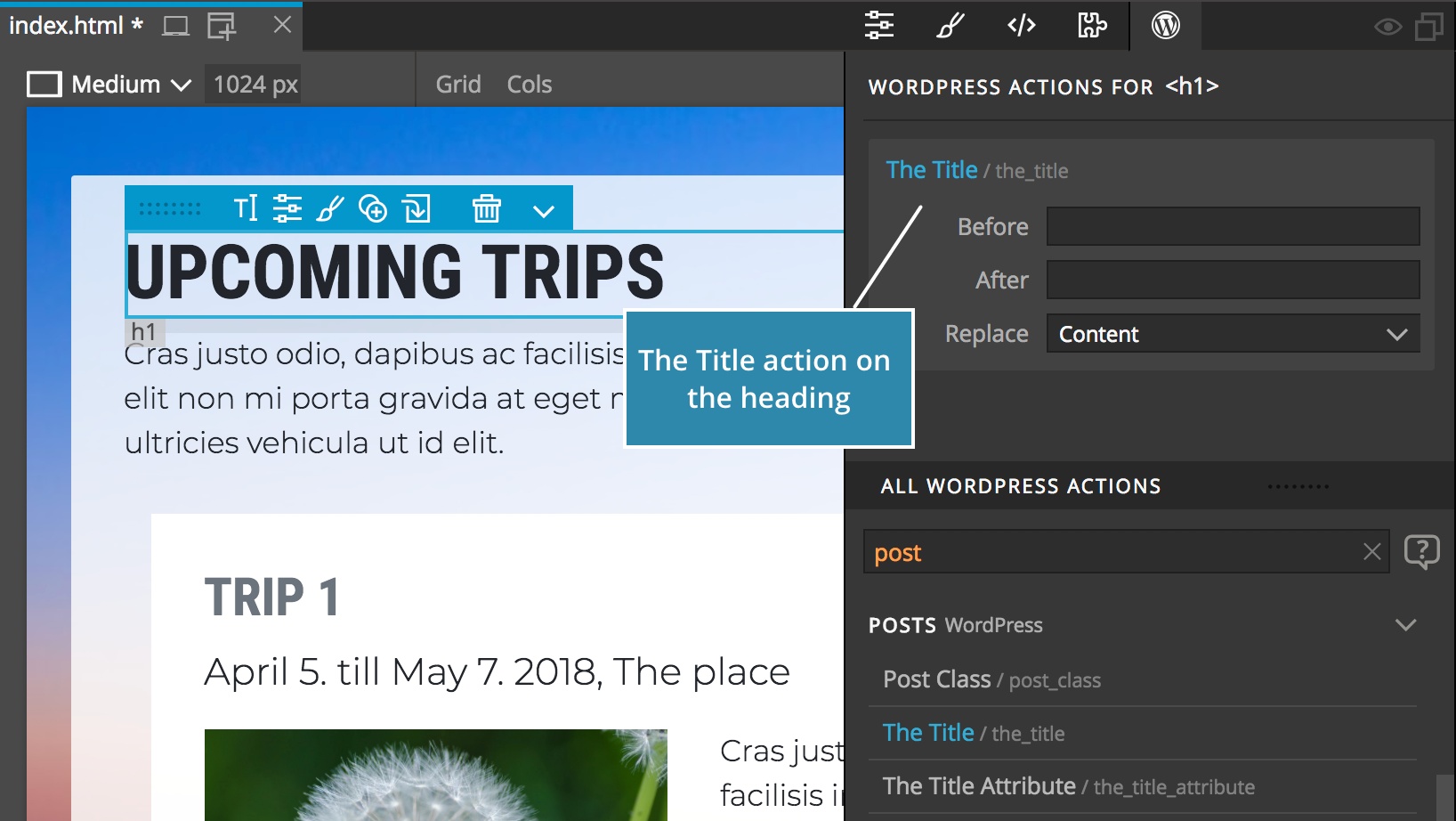Toggle the Grid option
Viewport: 1456px width, 821px height.
point(458,85)
